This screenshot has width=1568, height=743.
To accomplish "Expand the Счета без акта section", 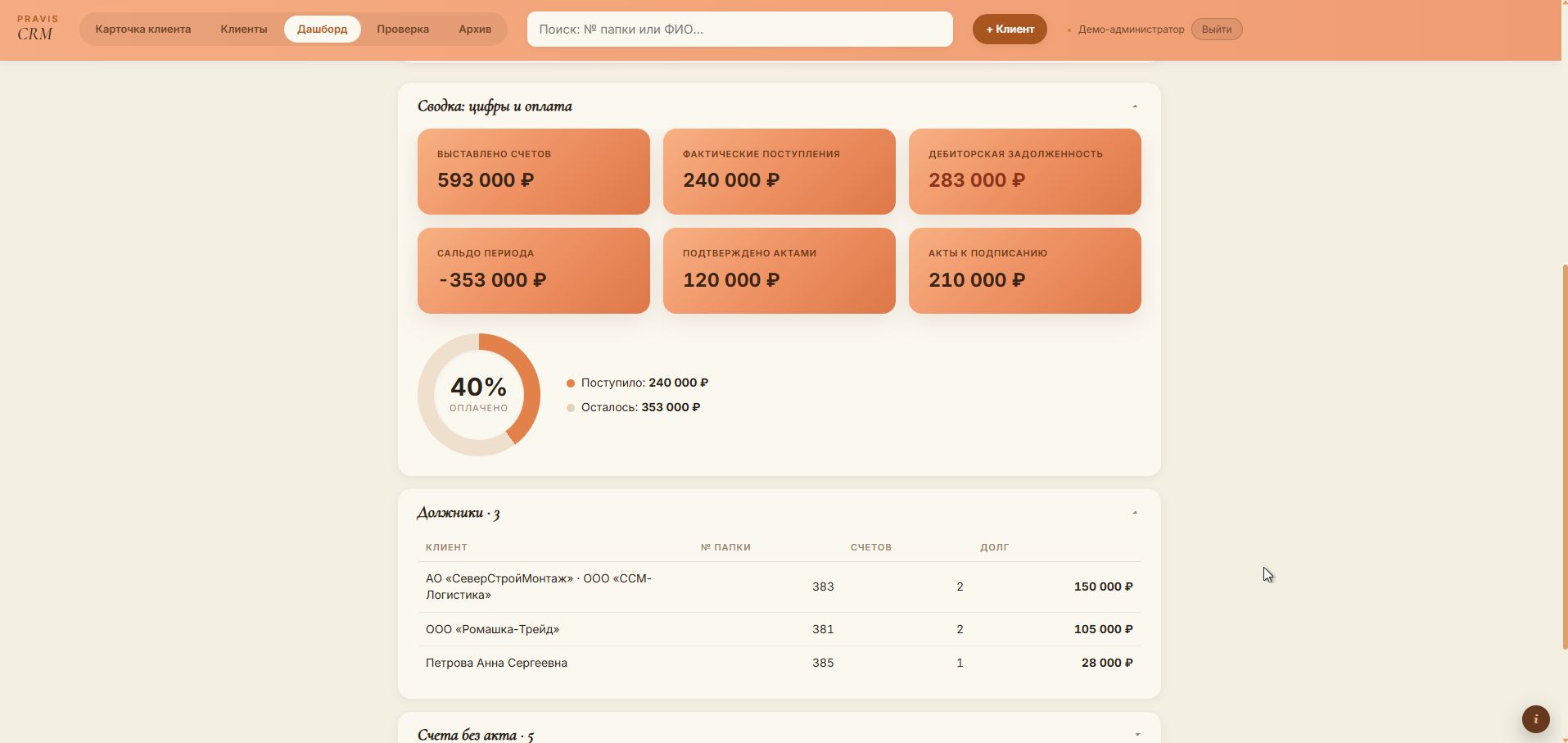I will click(1137, 735).
